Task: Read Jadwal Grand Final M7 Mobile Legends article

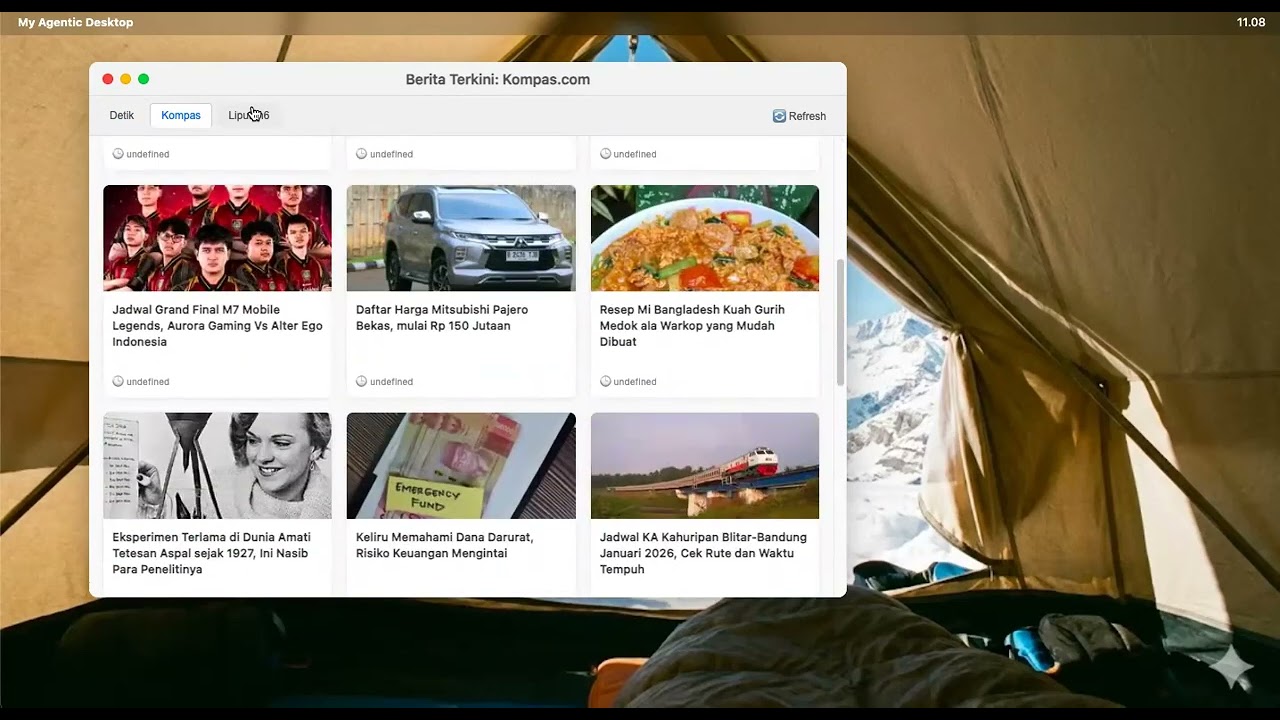Action: 217,326
